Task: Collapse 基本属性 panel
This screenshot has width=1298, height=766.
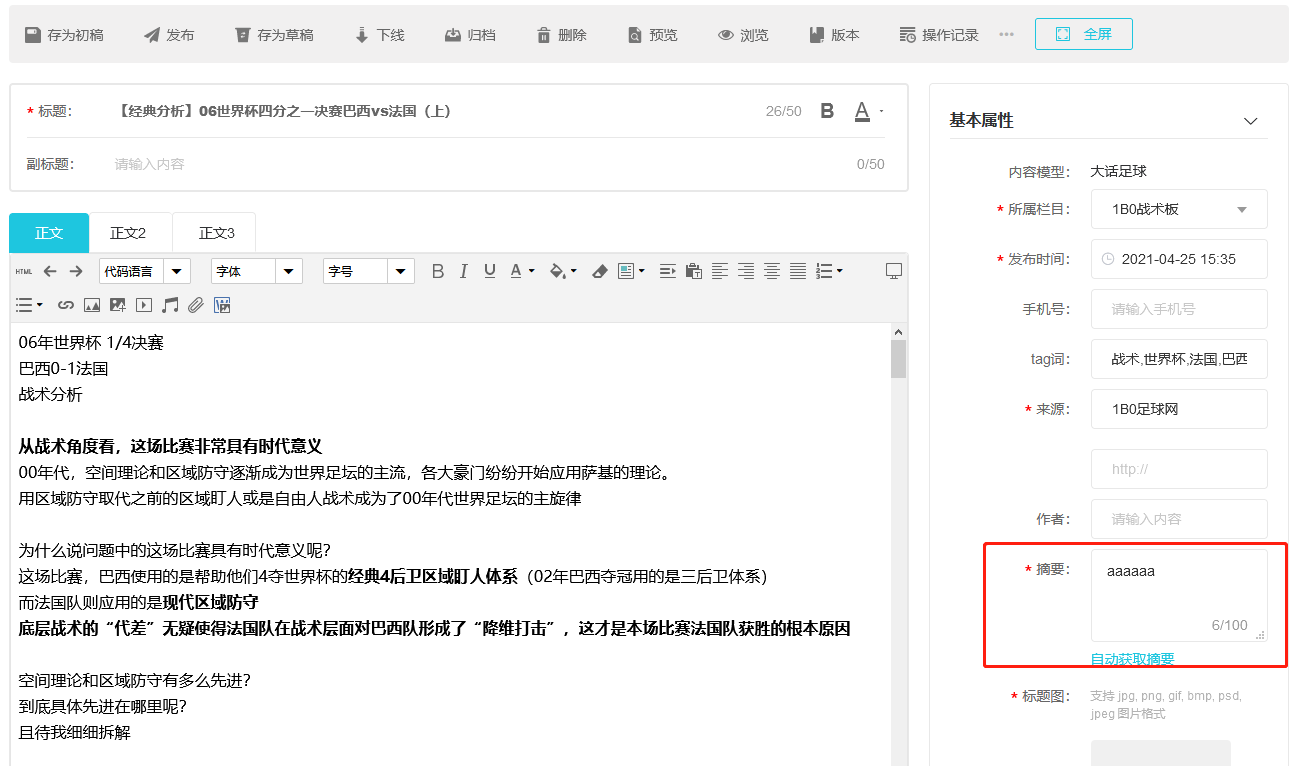Action: (1250, 121)
